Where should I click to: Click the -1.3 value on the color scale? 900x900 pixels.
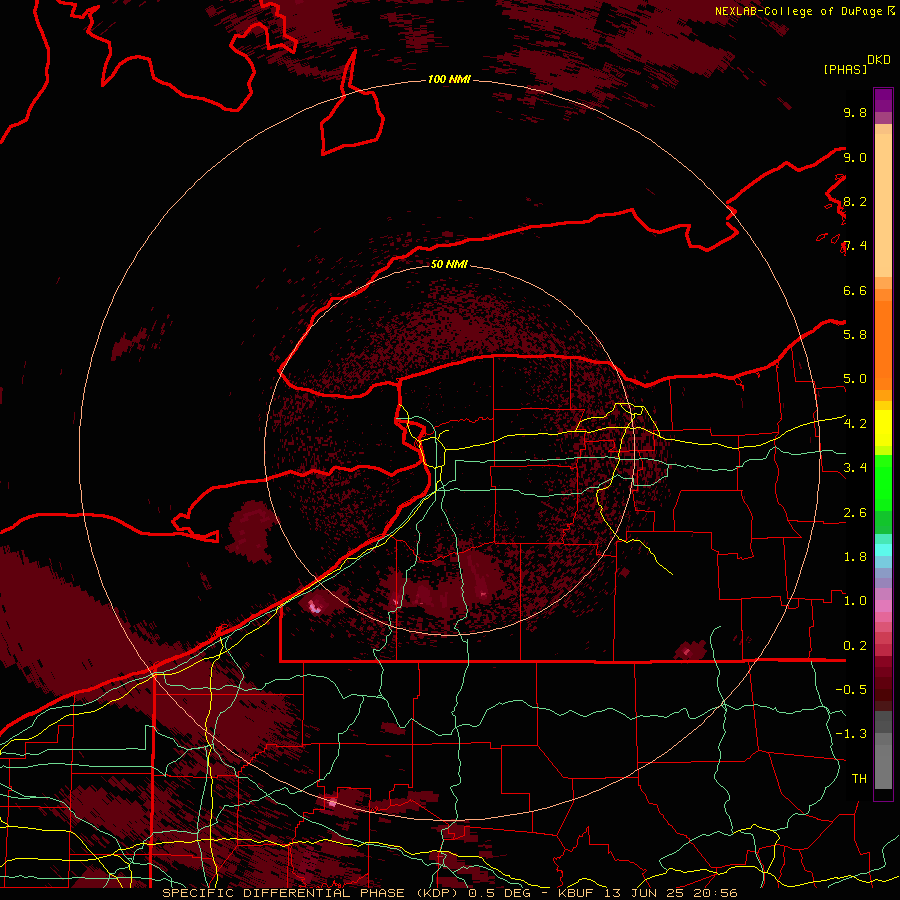851,734
